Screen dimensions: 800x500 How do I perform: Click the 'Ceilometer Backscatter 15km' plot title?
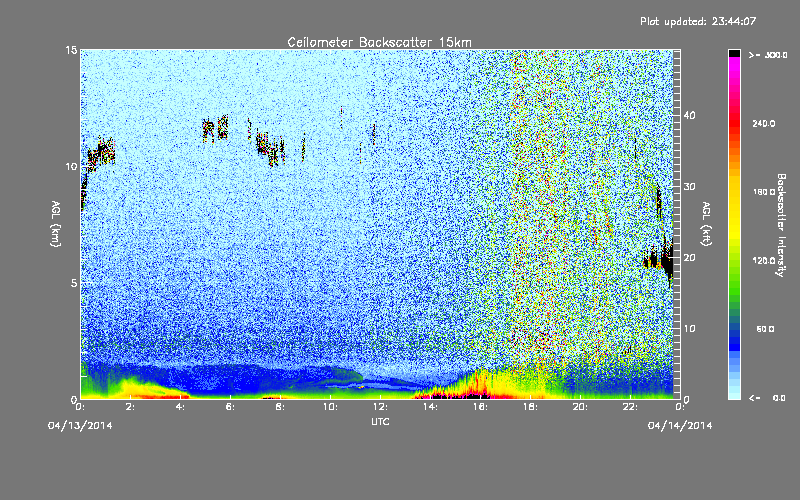point(379,42)
